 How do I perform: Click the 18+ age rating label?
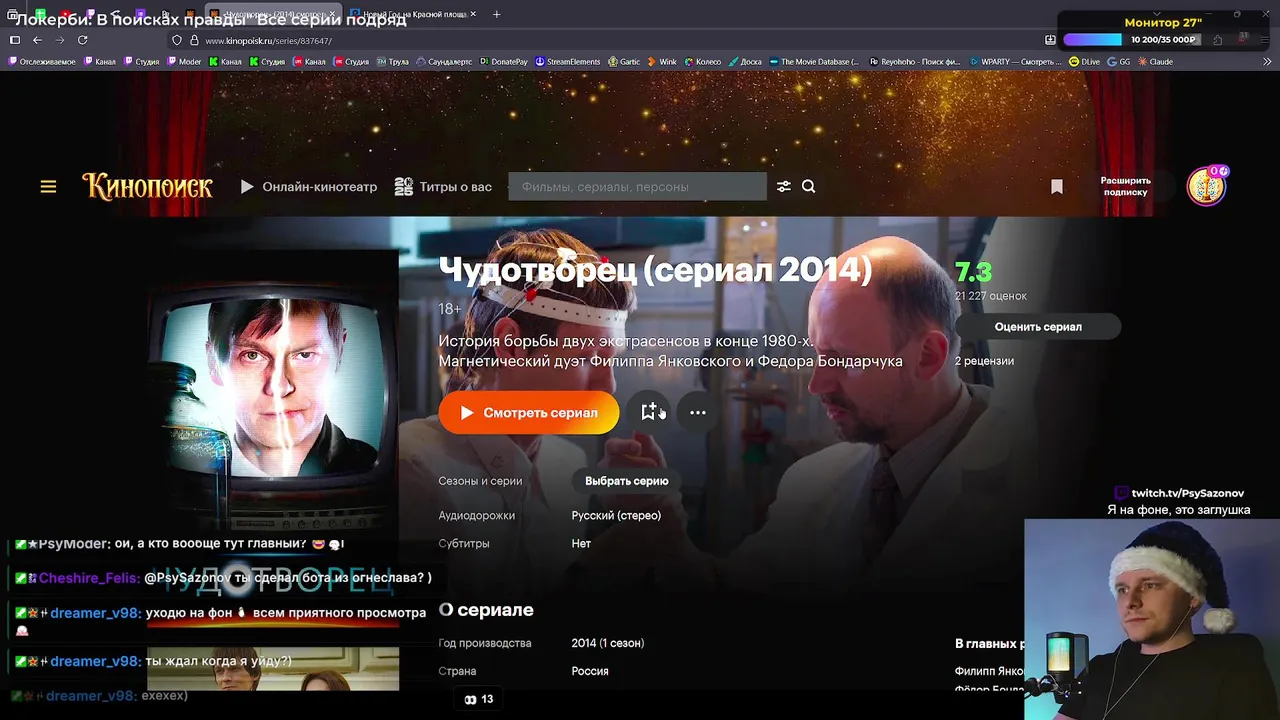(x=450, y=309)
